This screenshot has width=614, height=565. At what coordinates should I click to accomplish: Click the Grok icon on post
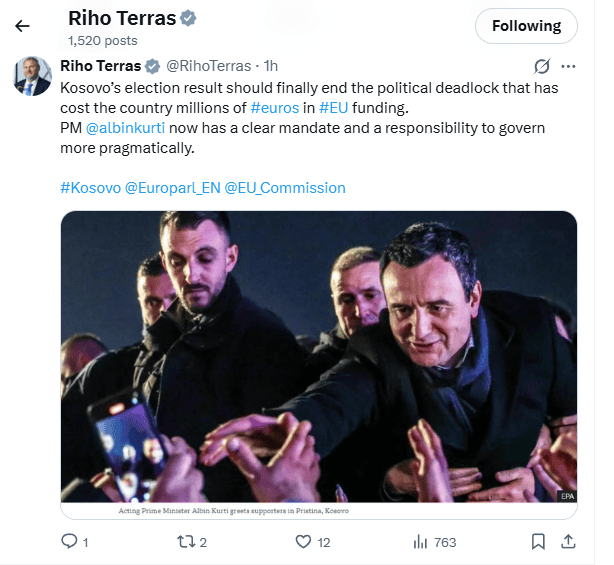[x=541, y=67]
